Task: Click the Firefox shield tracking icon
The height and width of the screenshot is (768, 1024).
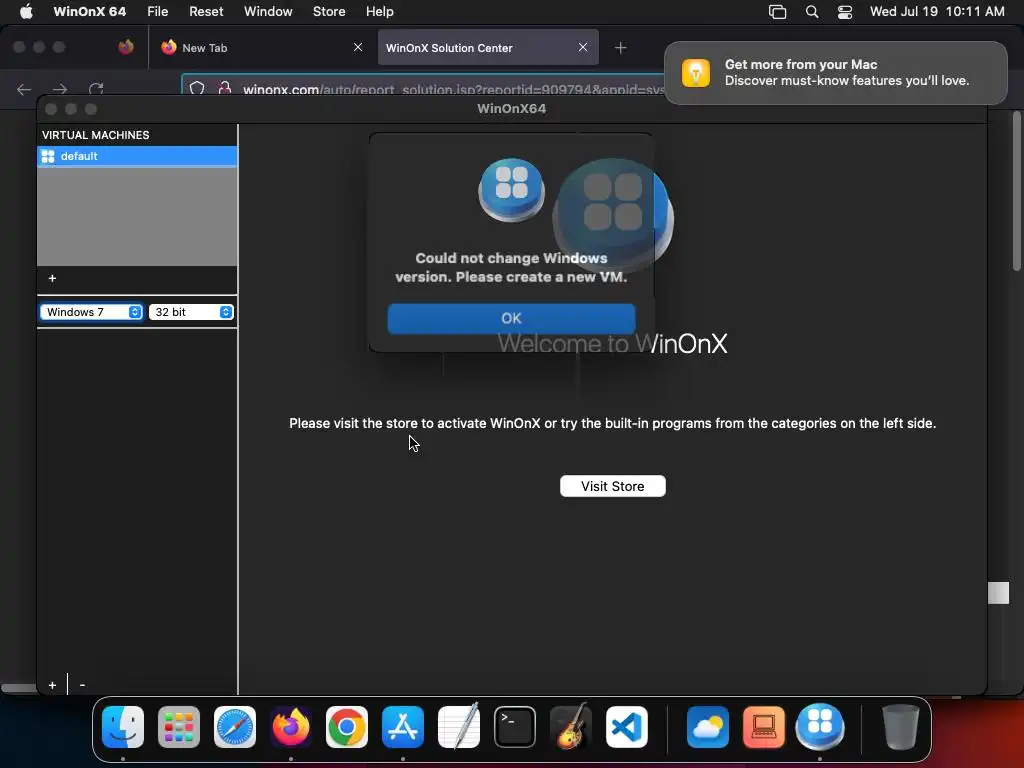Action: 197,88
